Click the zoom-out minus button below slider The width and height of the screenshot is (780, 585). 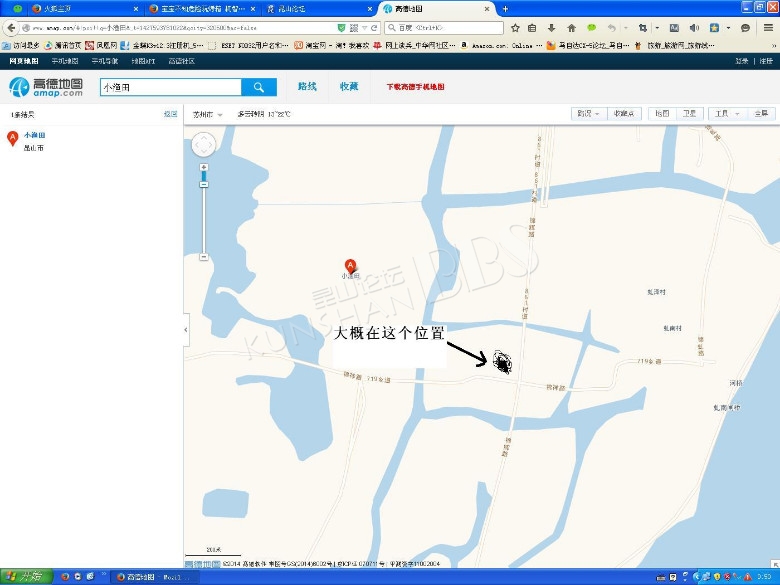click(x=204, y=257)
